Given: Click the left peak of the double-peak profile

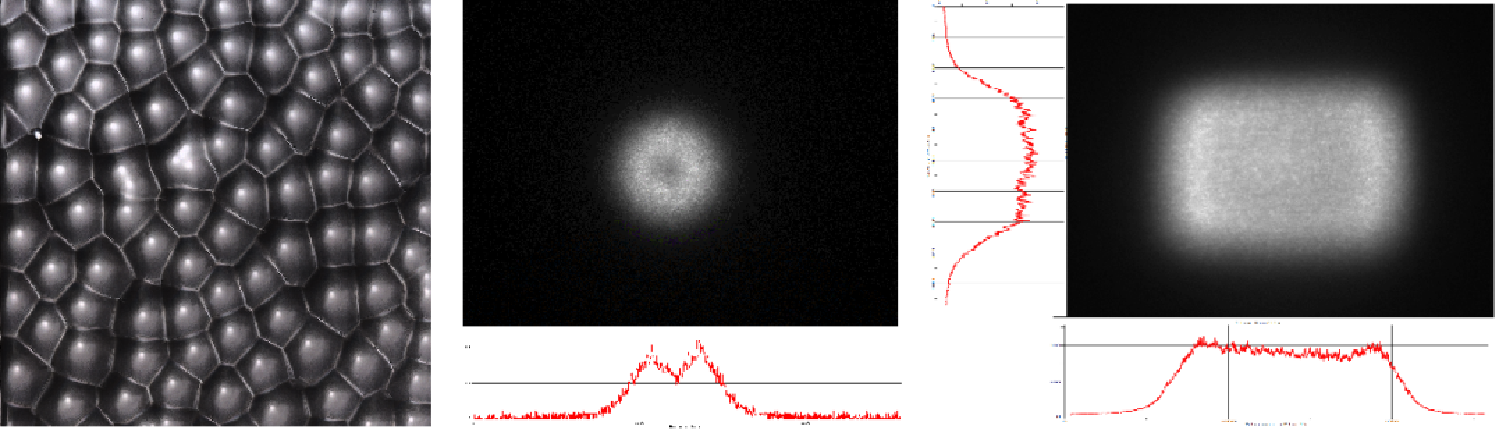Looking at the screenshot, I should (652, 355).
